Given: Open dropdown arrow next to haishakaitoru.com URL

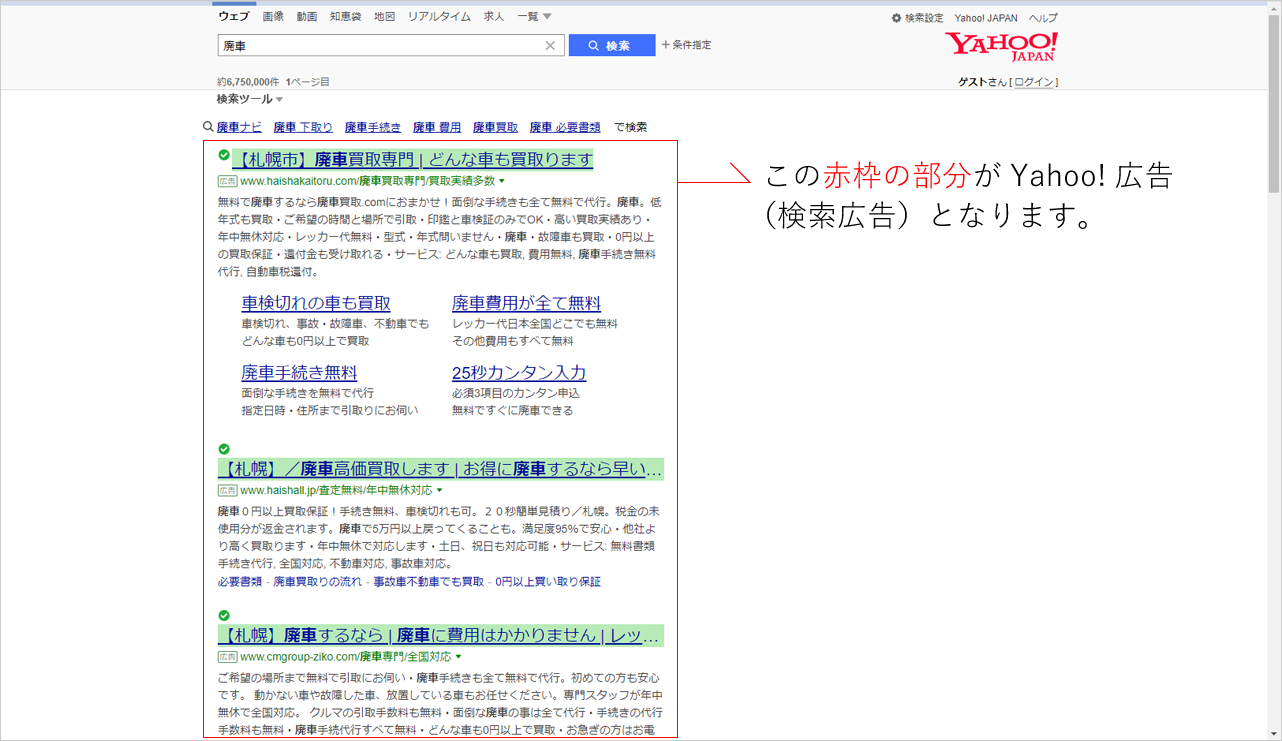Looking at the screenshot, I should (502, 181).
